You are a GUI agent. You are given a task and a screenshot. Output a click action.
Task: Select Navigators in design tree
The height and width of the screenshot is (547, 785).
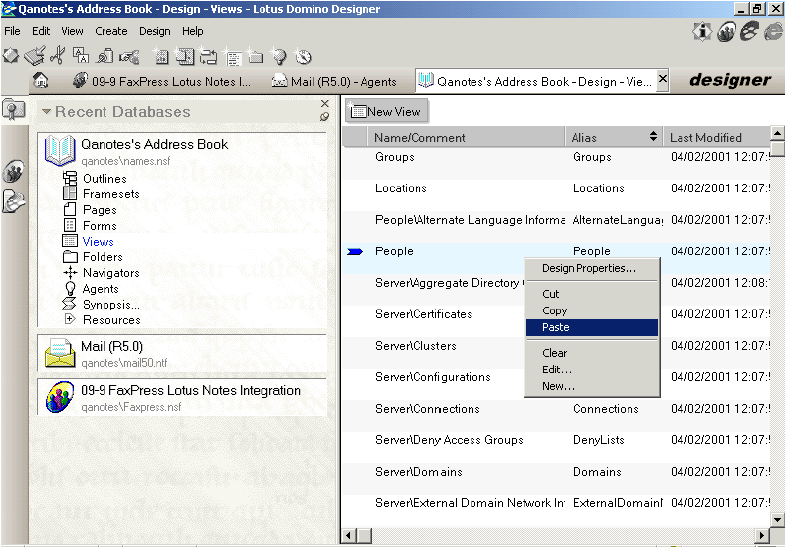coord(111,273)
